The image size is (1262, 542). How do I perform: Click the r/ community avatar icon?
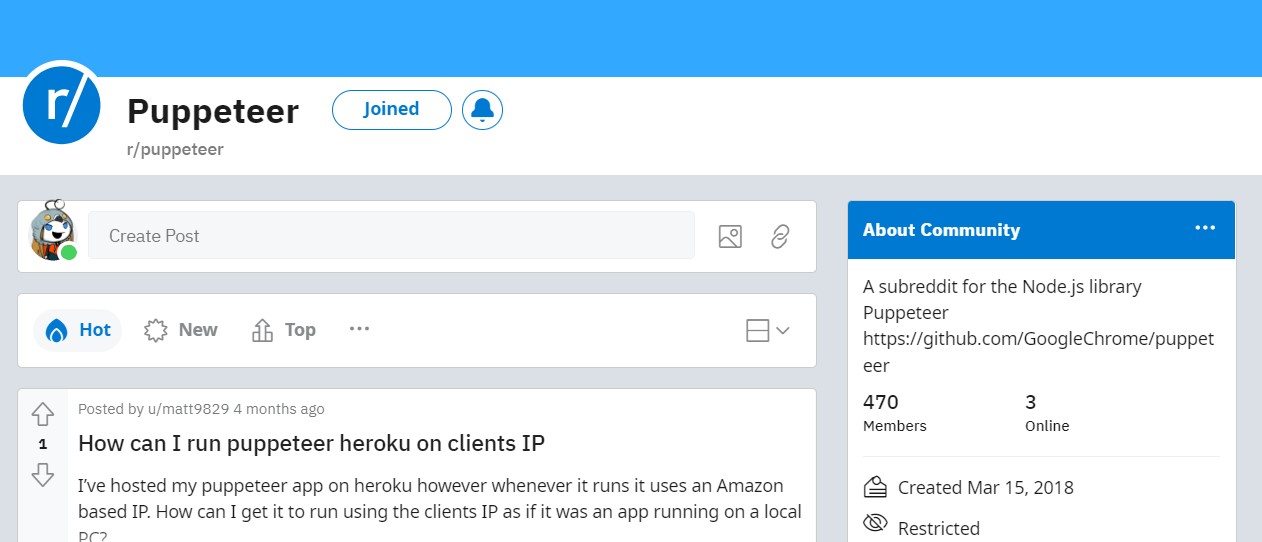[x=61, y=103]
